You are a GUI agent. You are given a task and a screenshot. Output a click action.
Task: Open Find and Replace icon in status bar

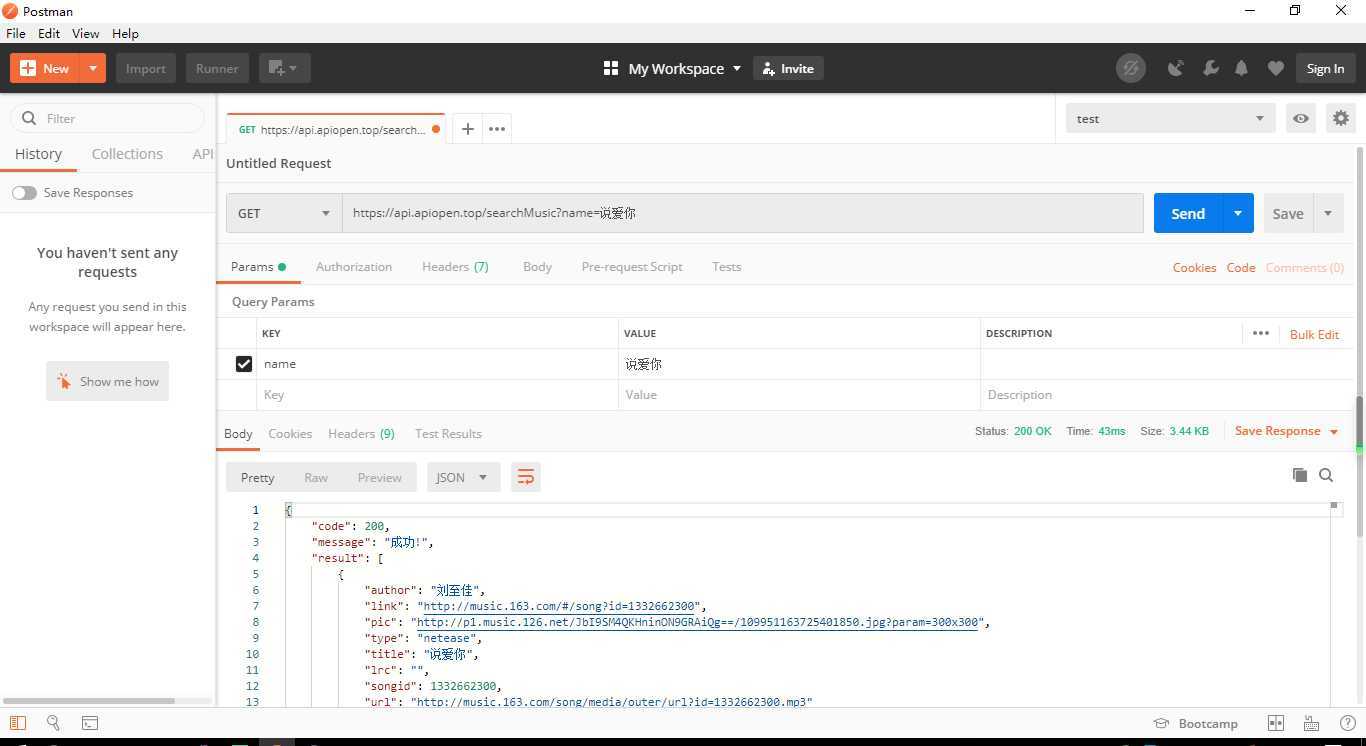(x=53, y=723)
